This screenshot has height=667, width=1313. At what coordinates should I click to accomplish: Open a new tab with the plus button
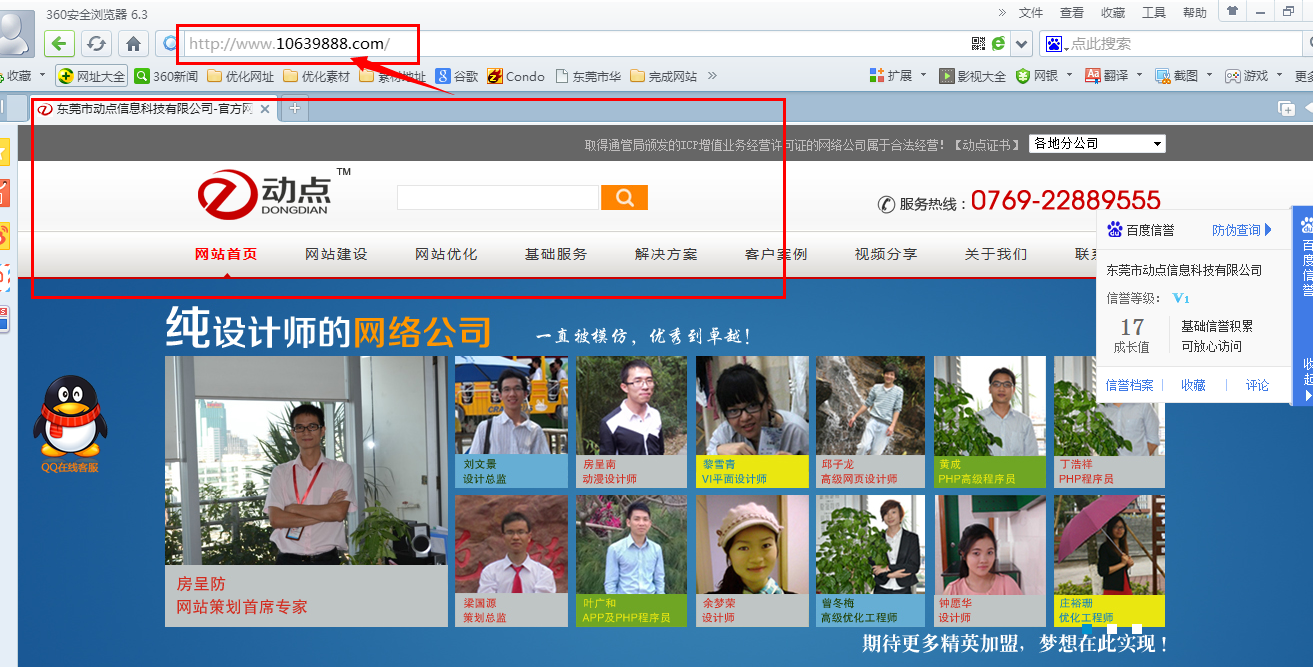click(294, 108)
